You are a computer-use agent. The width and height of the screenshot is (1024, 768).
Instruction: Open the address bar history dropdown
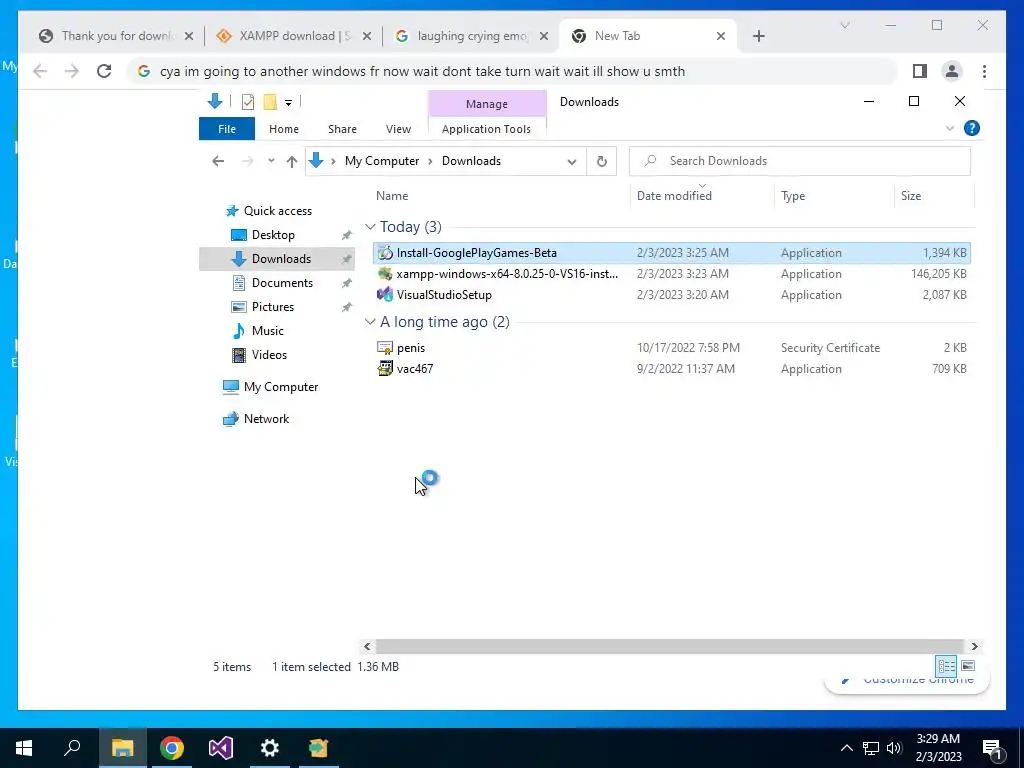tap(571, 161)
